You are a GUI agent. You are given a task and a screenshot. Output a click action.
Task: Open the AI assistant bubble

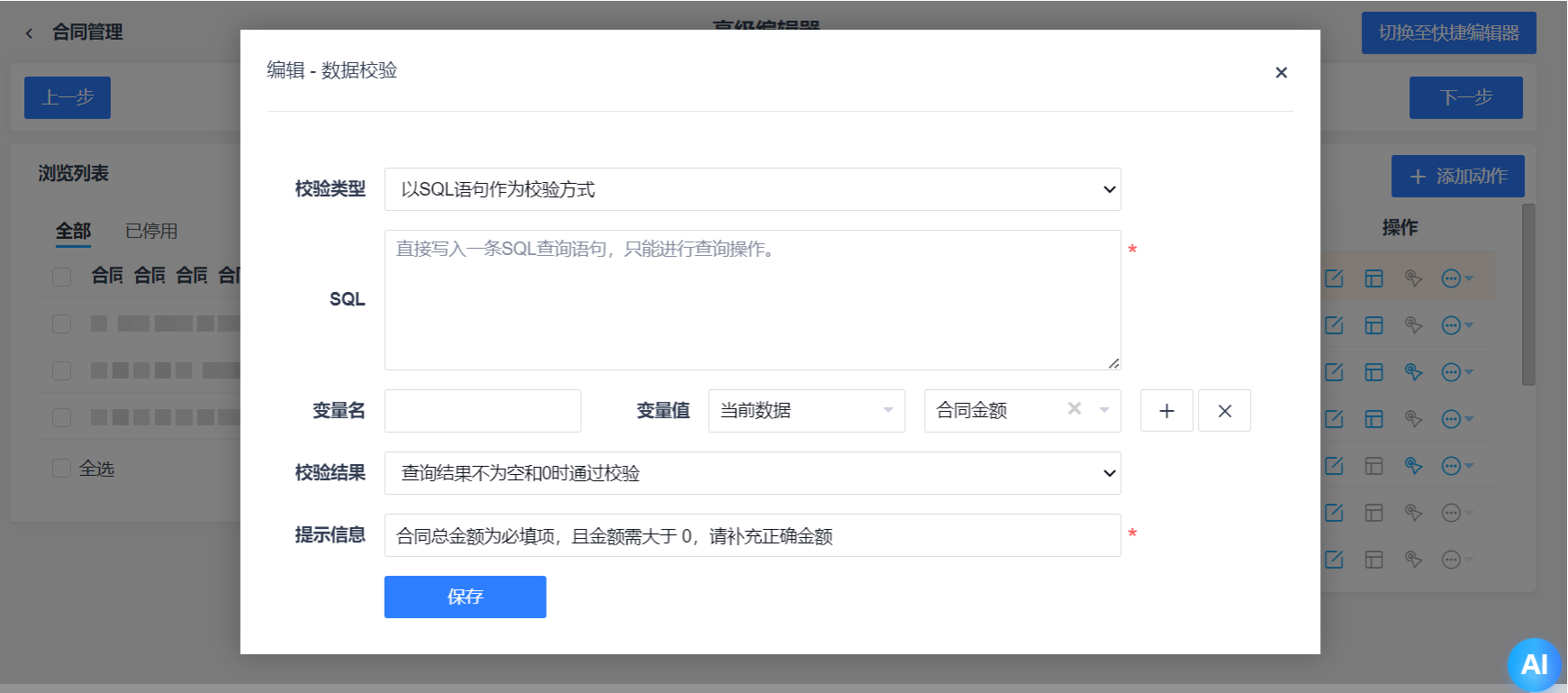coord(1534,664)
